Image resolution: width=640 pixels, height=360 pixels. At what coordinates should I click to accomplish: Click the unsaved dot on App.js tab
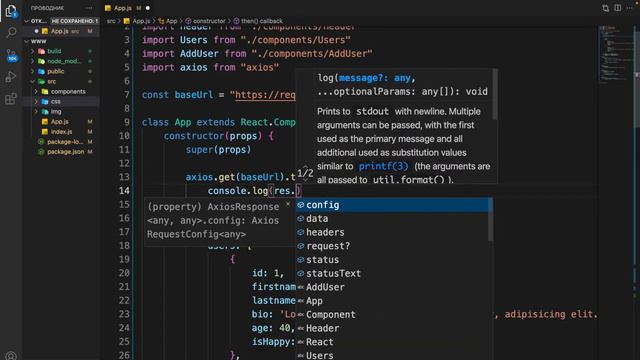[x=148, y=8]
